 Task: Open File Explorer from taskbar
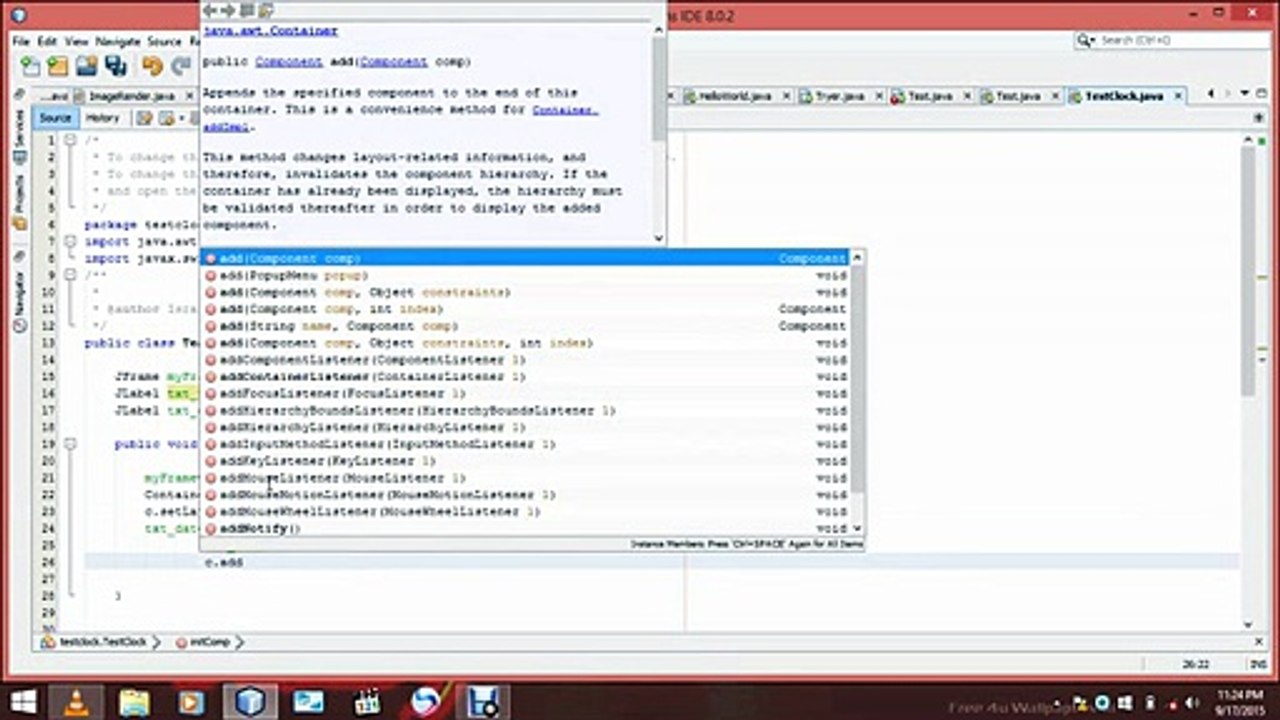[x=134, y=701]
